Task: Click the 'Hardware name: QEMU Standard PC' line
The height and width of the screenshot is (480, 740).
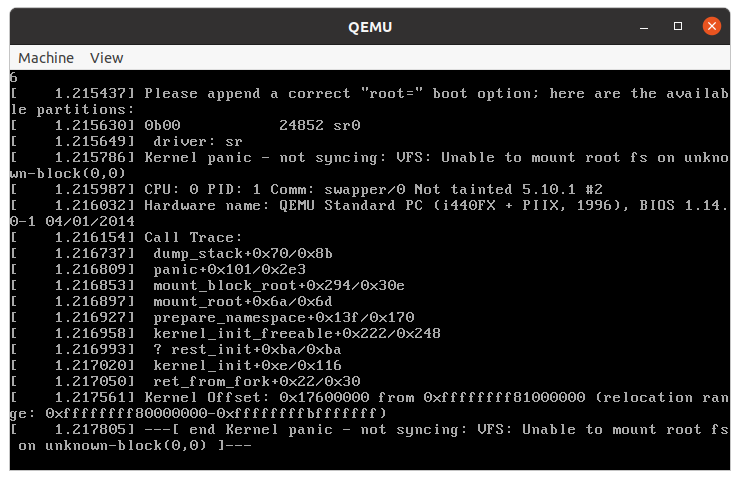Action: pyautogui.click(x=370, y=213)
